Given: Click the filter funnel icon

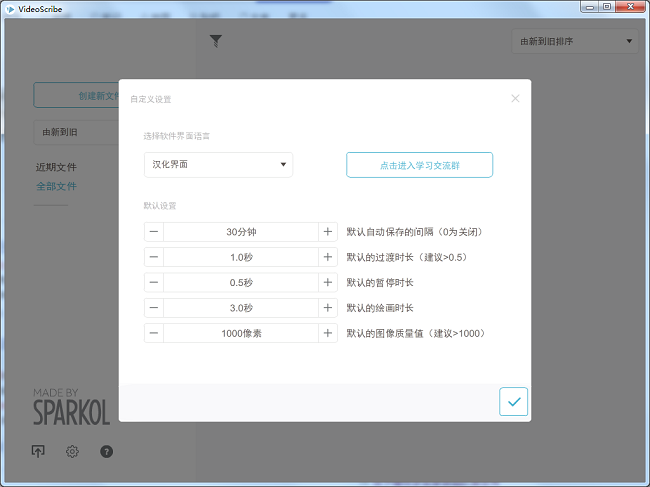Looking at the screenshot, I should click(216, 41).
